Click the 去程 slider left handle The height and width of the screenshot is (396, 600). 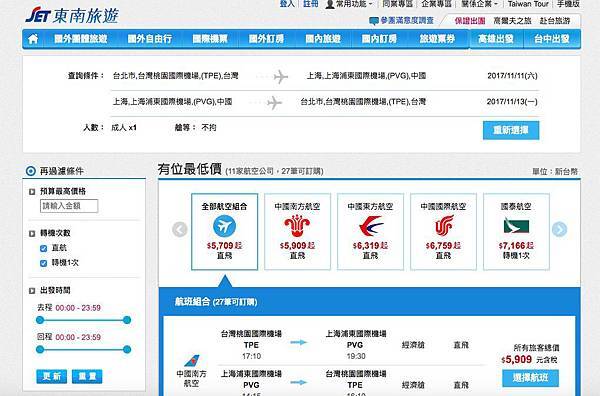pos(40,320)
